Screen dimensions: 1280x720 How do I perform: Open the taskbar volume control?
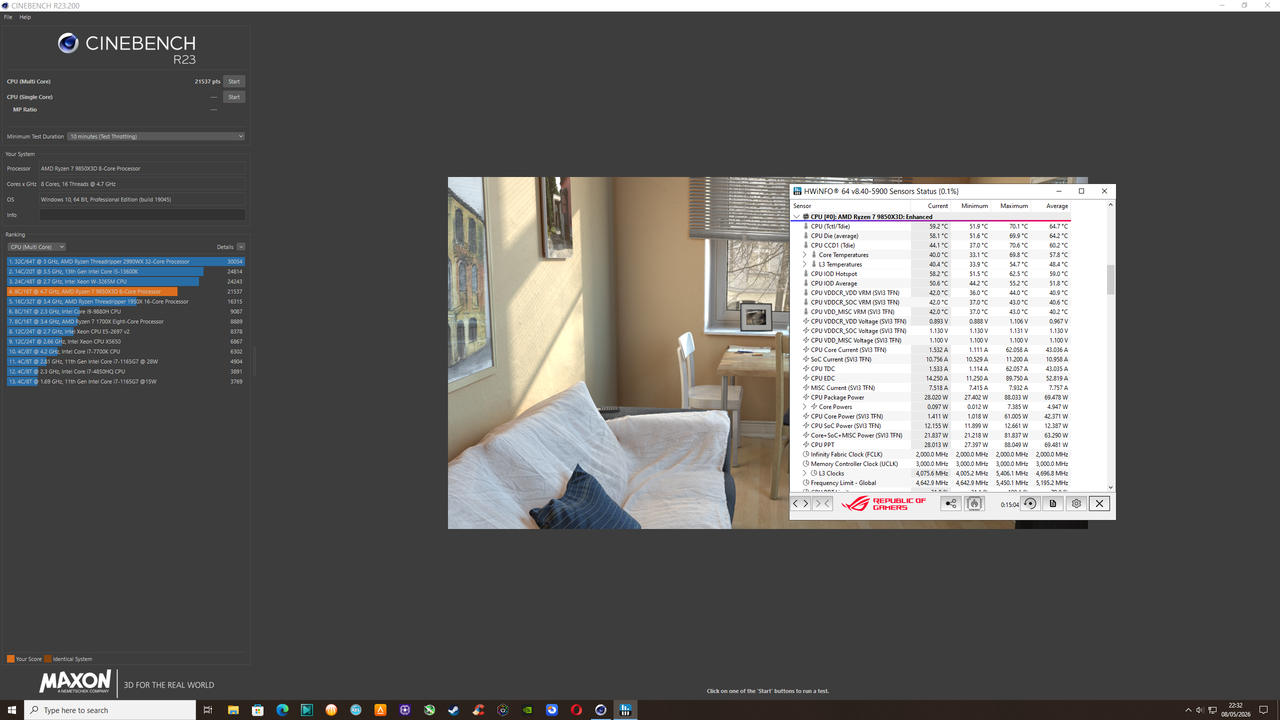tap(1199, 710)
